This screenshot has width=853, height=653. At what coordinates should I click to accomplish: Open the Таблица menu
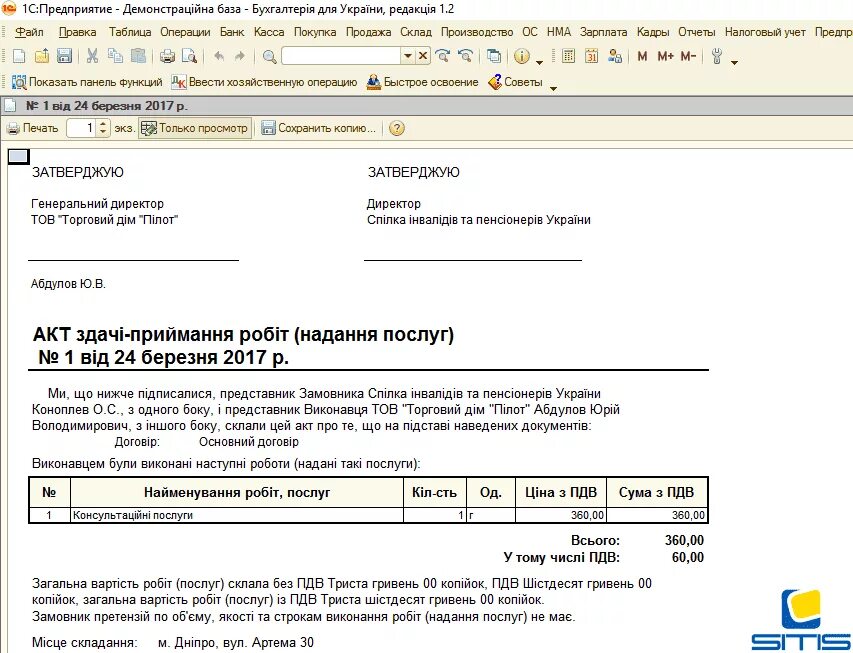pyautogui.click(x=130, y=32)
